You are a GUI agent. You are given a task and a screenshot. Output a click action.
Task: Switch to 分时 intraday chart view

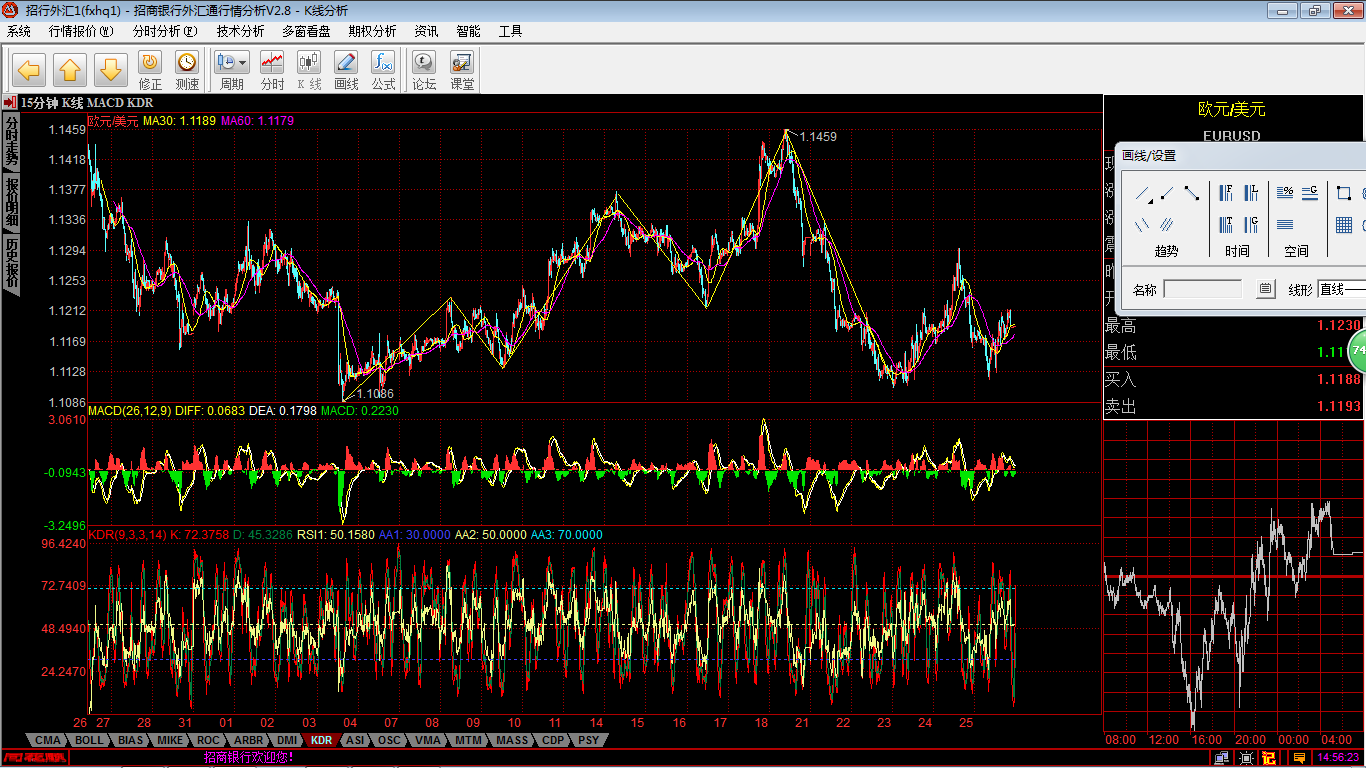tap(272, 71)
